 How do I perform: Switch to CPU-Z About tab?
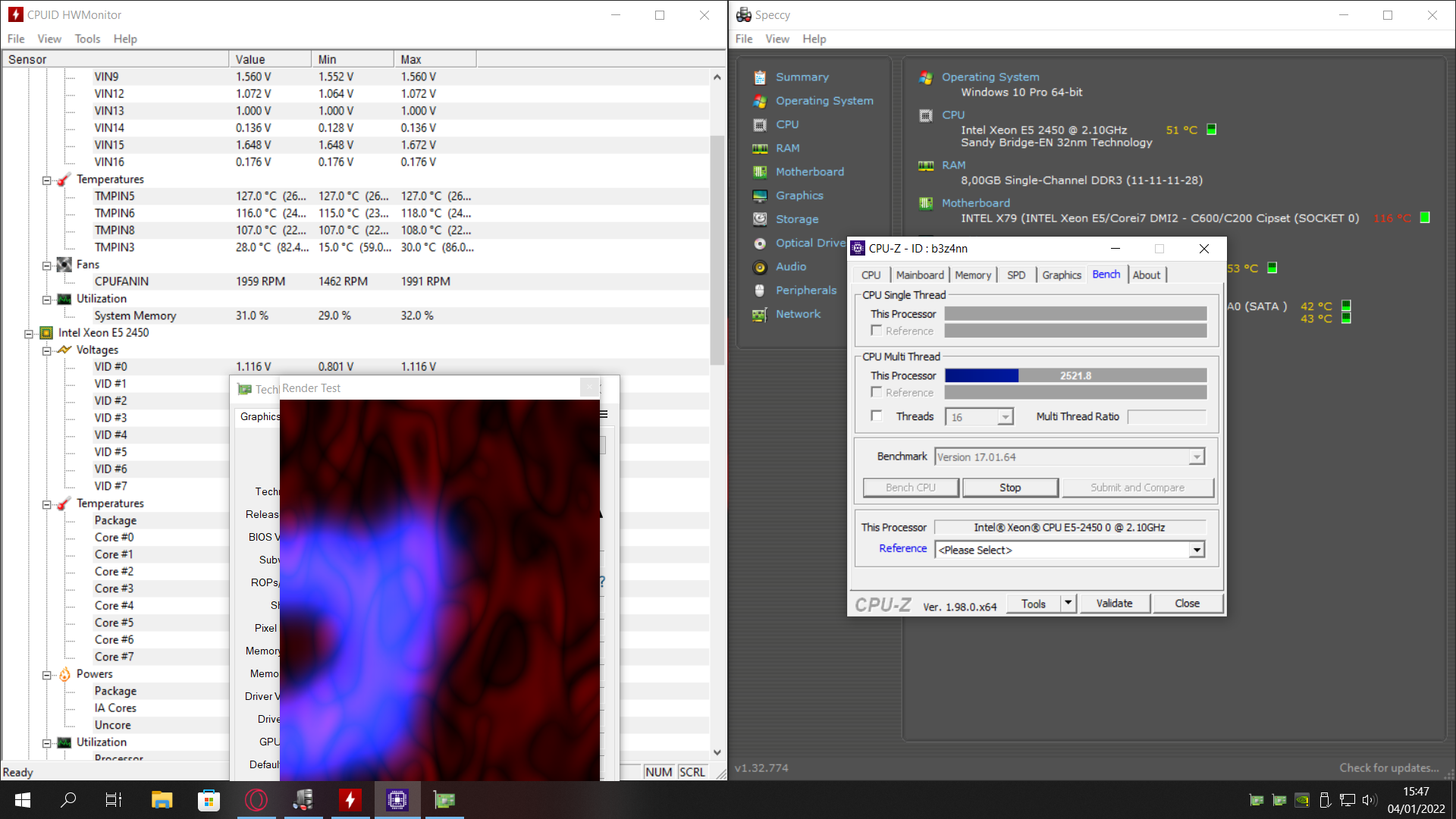(1146, 275)
